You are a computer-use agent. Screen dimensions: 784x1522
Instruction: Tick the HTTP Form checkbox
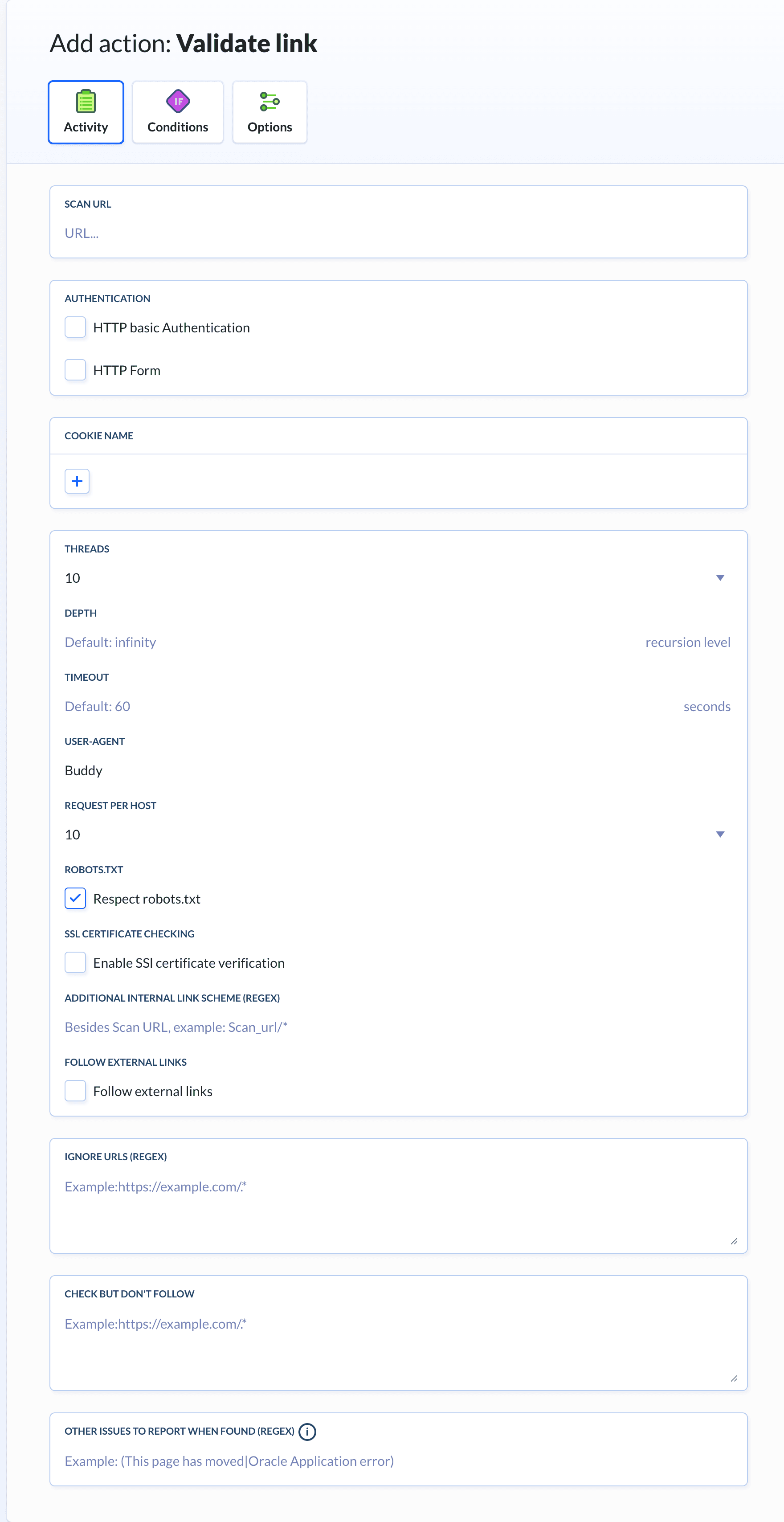click(x=75, y=370)
